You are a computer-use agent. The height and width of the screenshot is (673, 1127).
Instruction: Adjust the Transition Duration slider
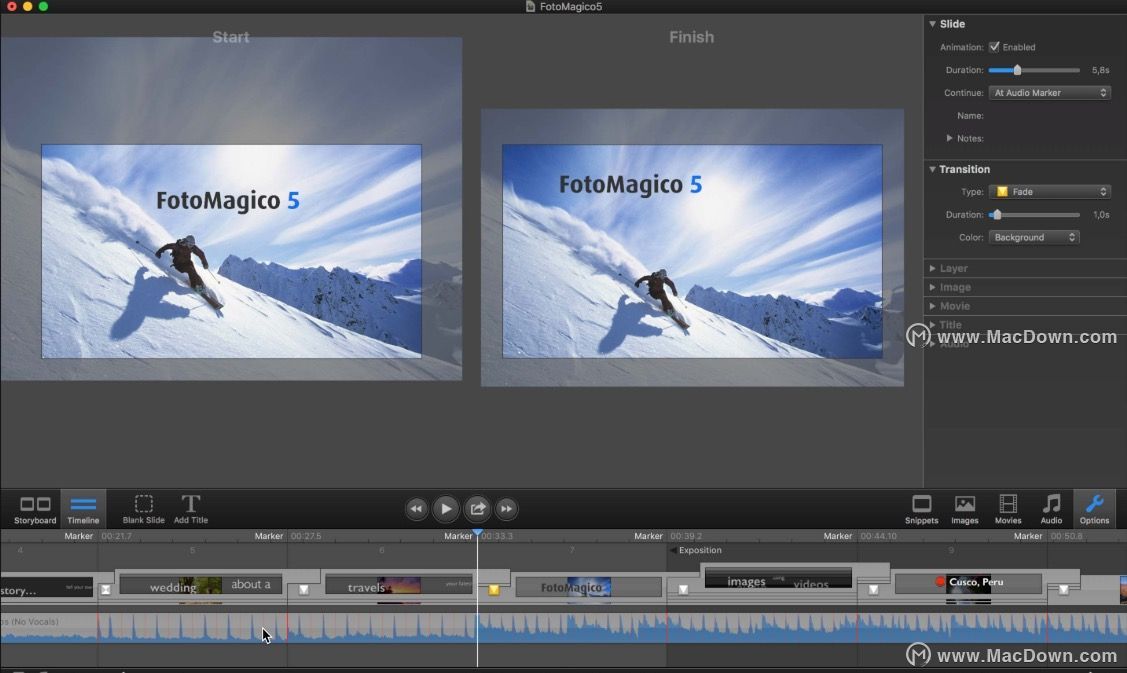995,215
